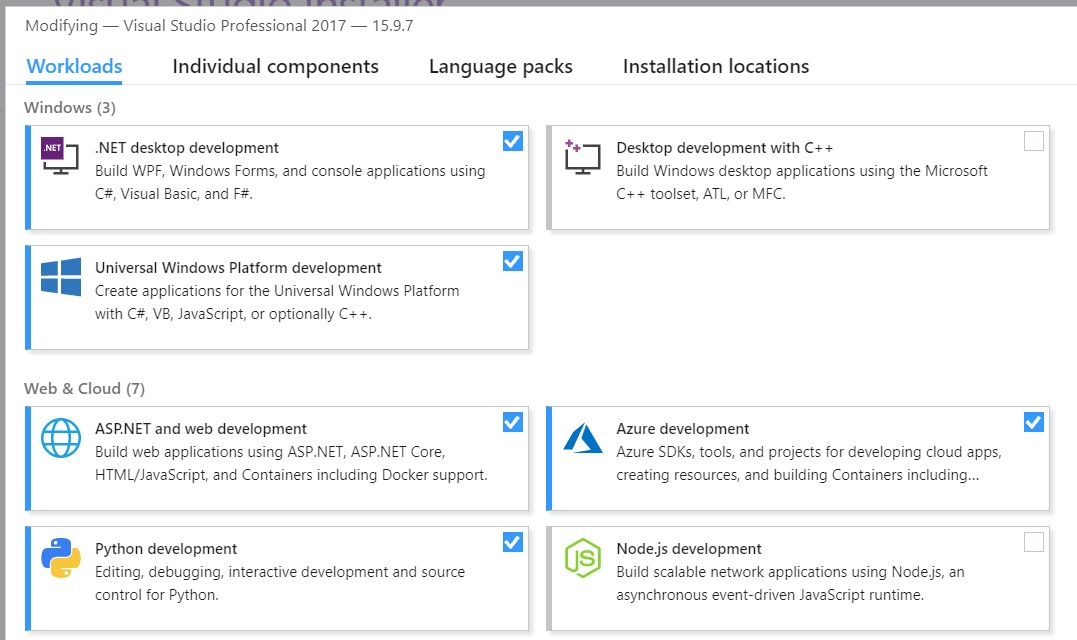Screen dimensions: 1077x640
Task: Click the Universal Windows Platform logo icon
Action: [x=60, y=277]
